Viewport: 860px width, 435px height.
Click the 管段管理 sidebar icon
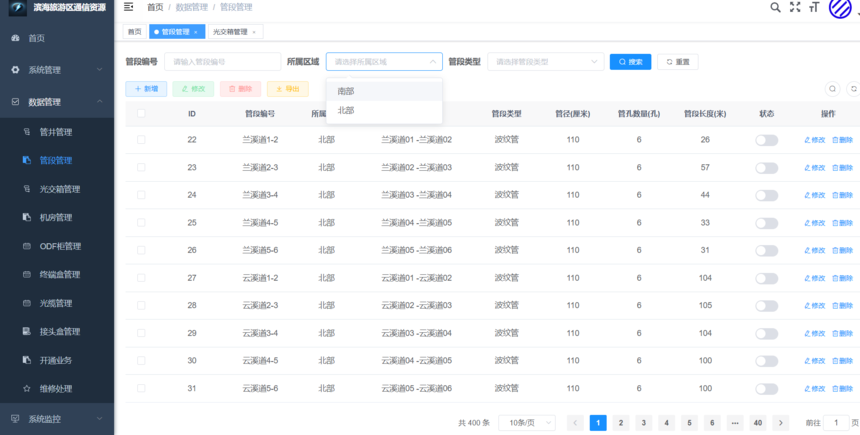click(x=26, y=161)
